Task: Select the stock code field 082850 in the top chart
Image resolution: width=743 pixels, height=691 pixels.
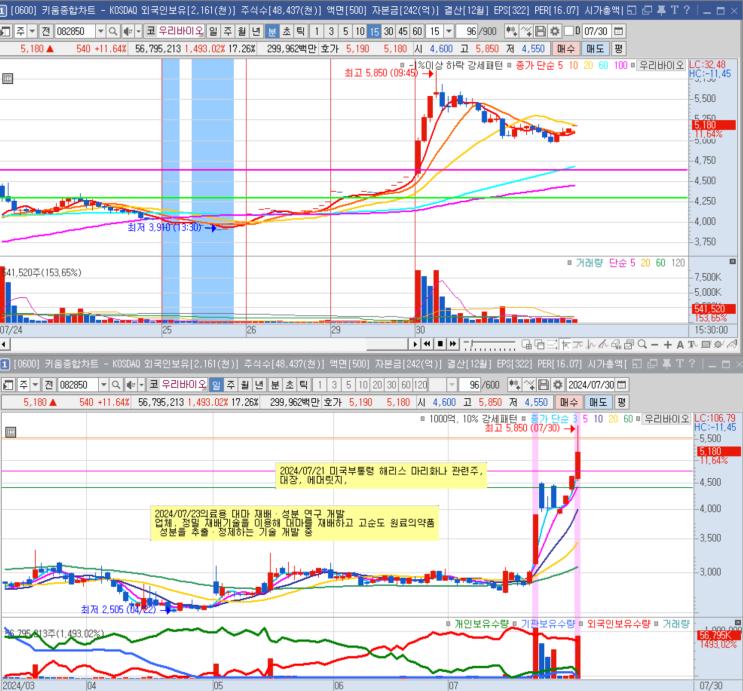Action: (75, 31)
